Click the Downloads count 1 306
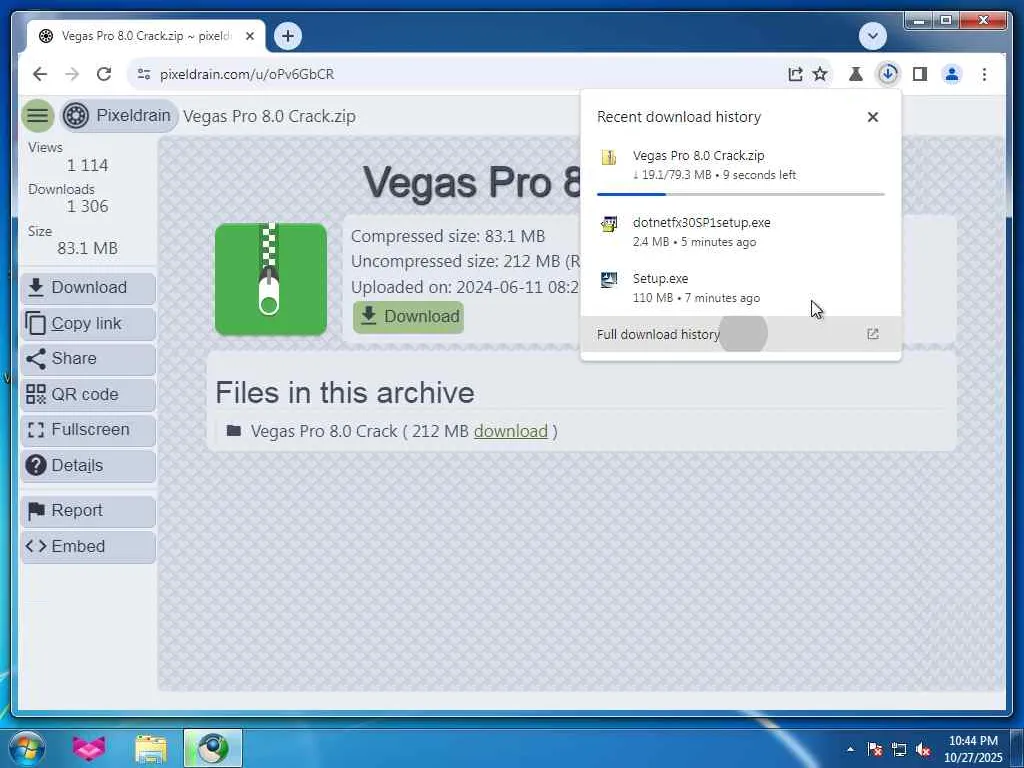The height and width of the screenshot is (768, 1024). pyautogui.click(x=88, y=206)
